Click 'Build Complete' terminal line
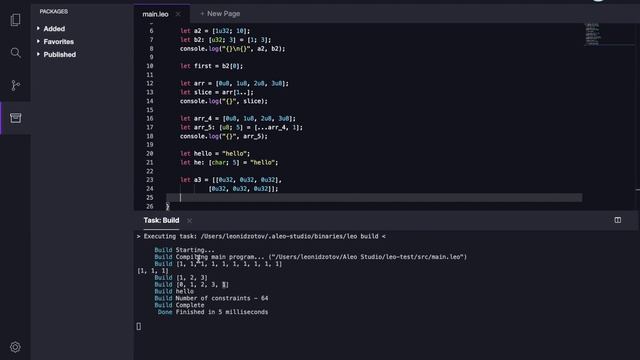The image size is (640, 360). (x=179, y=305)
